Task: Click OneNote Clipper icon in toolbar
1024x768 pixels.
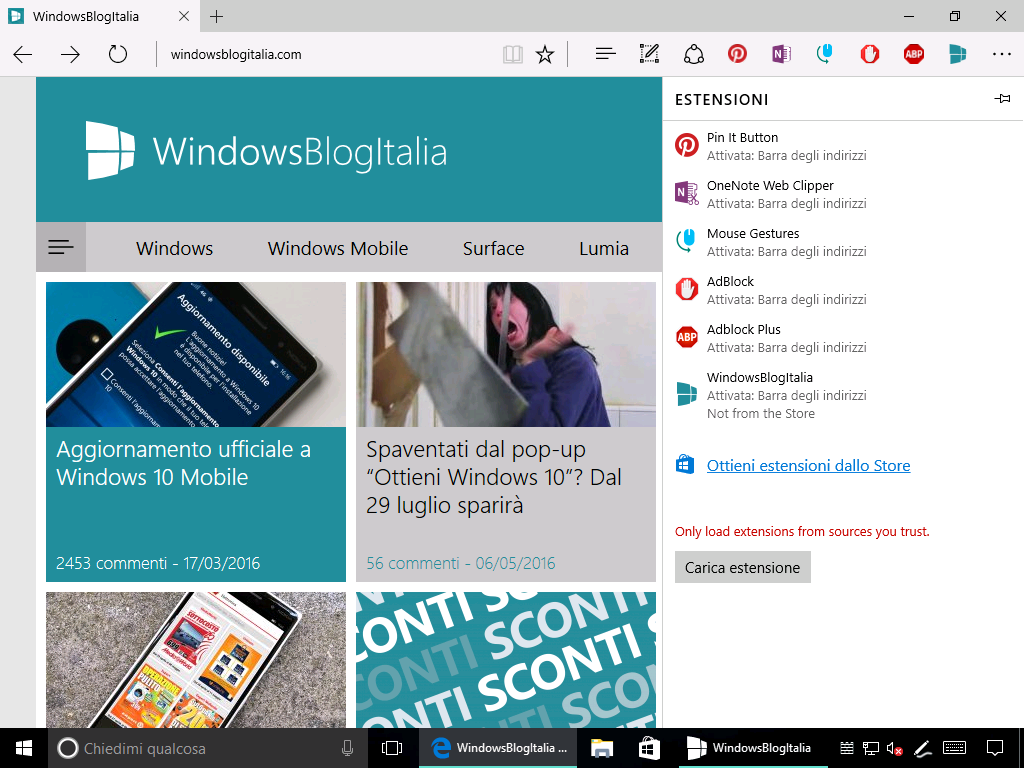Action: (x=781, y=54)
